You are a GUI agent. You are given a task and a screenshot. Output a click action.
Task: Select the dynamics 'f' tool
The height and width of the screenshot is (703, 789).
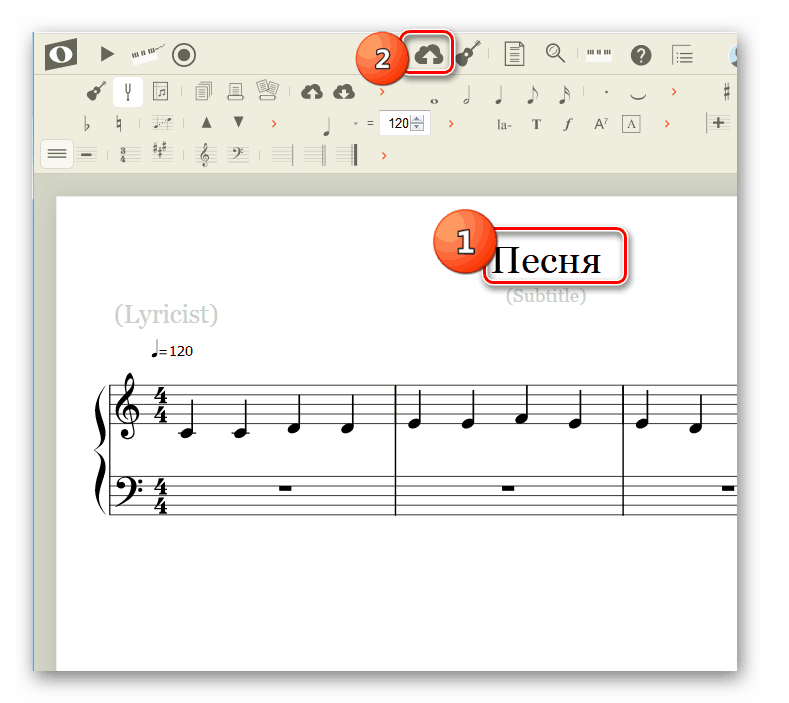[x=568, y=124]
